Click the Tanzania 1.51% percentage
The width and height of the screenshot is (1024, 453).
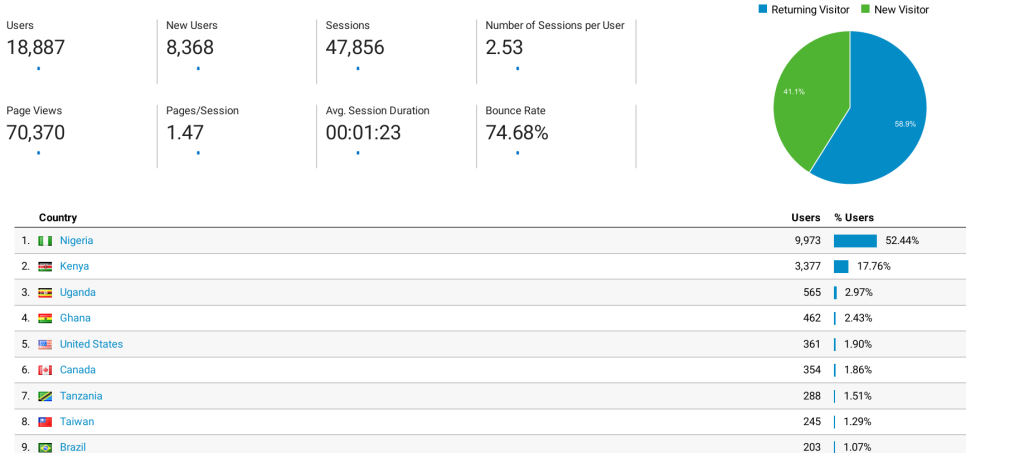click(858, 396)
